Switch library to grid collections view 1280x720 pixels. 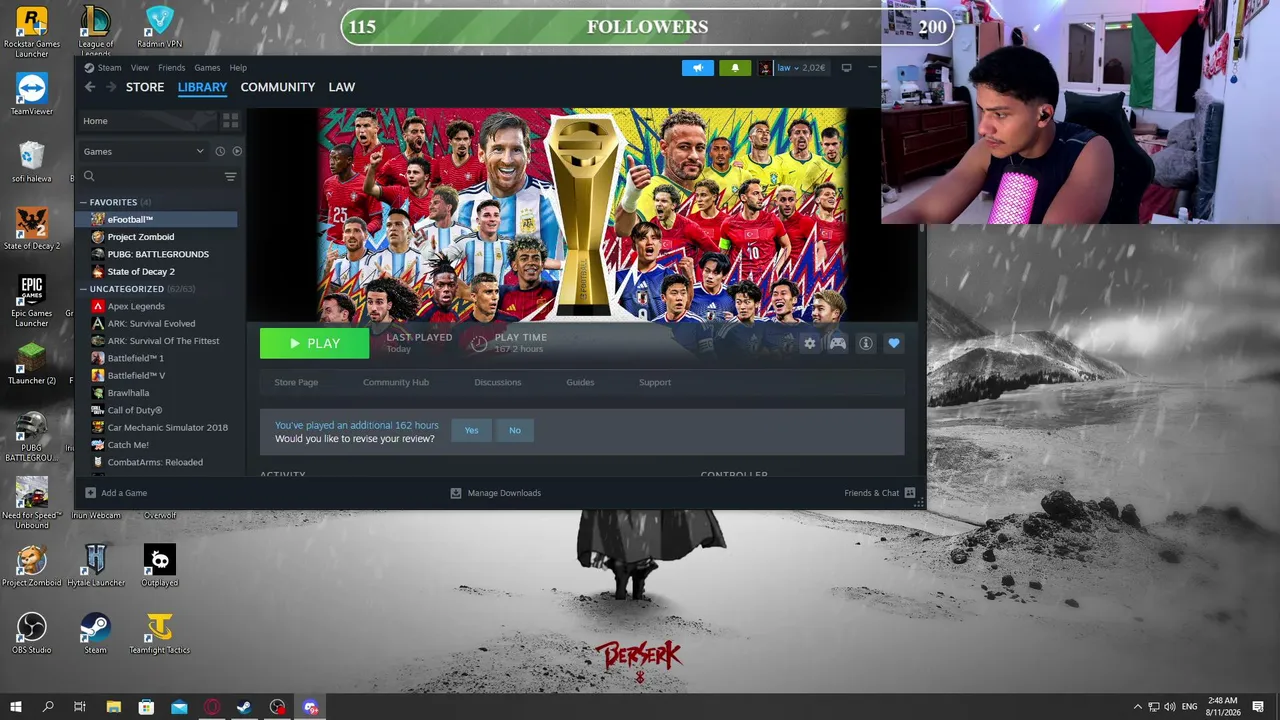tap(230, 121)
